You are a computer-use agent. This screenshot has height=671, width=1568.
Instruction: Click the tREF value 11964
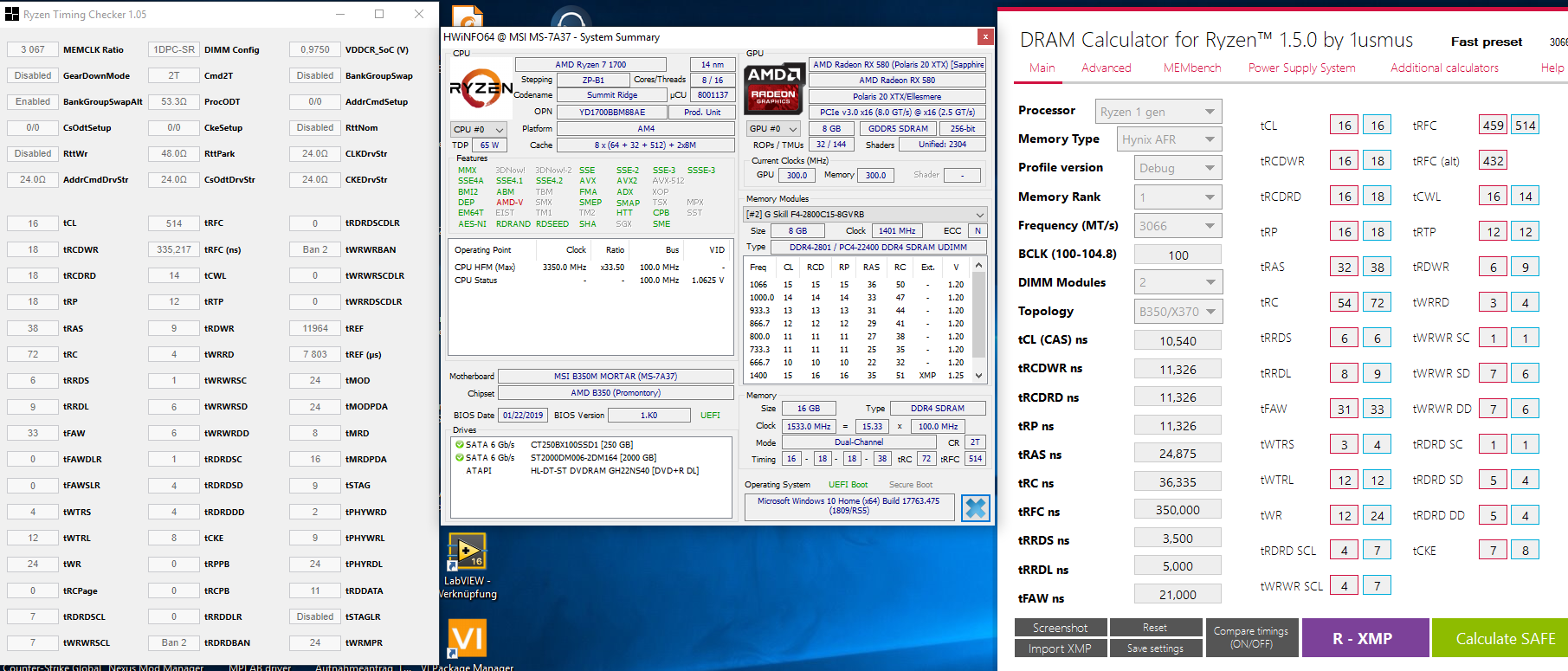pos(315,328)
